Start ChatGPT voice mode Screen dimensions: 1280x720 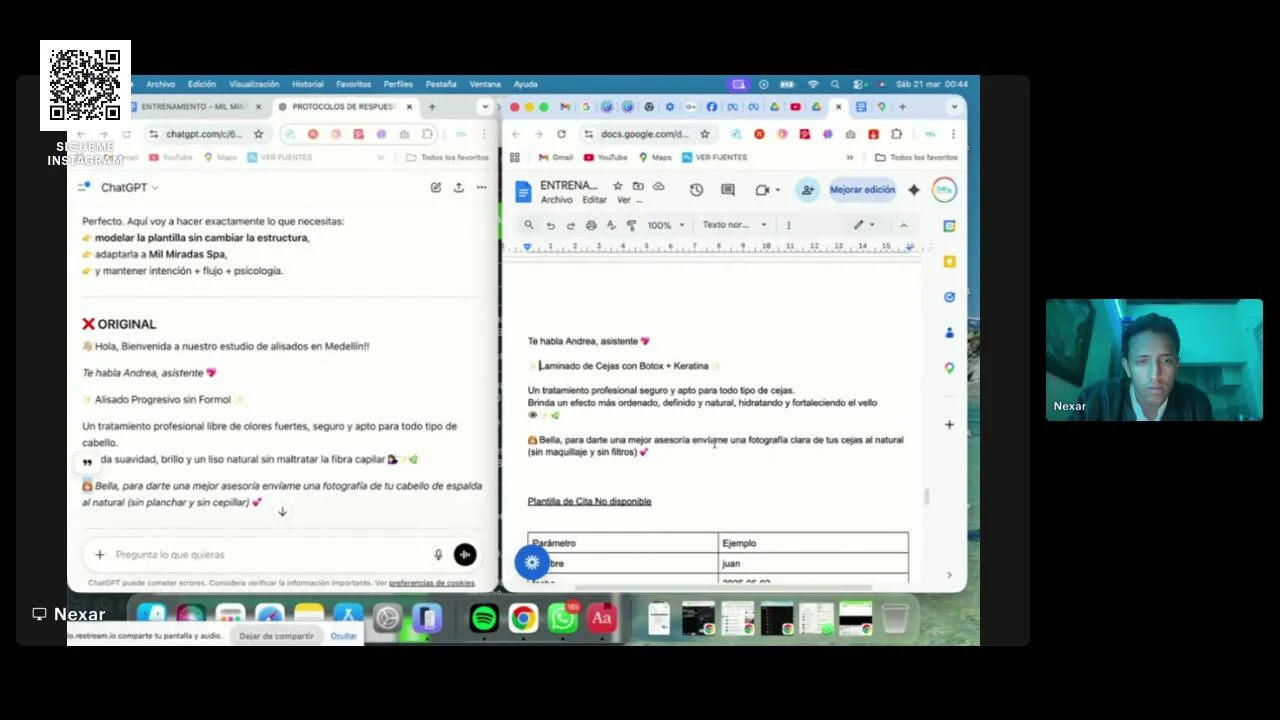pyautogui.click(x=465, y=555)
